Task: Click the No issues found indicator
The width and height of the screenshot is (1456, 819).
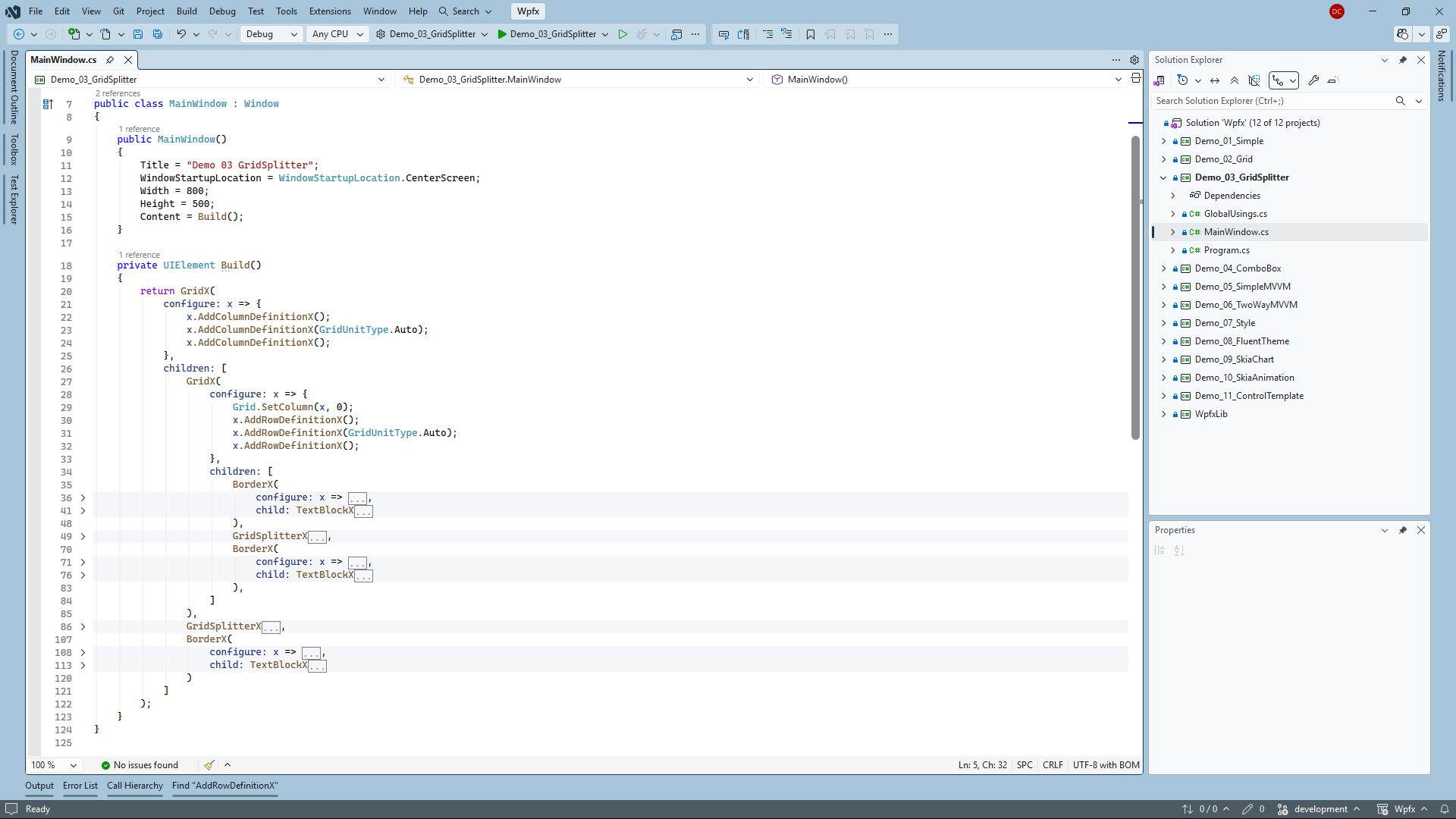Action: (x=140, y=765)
